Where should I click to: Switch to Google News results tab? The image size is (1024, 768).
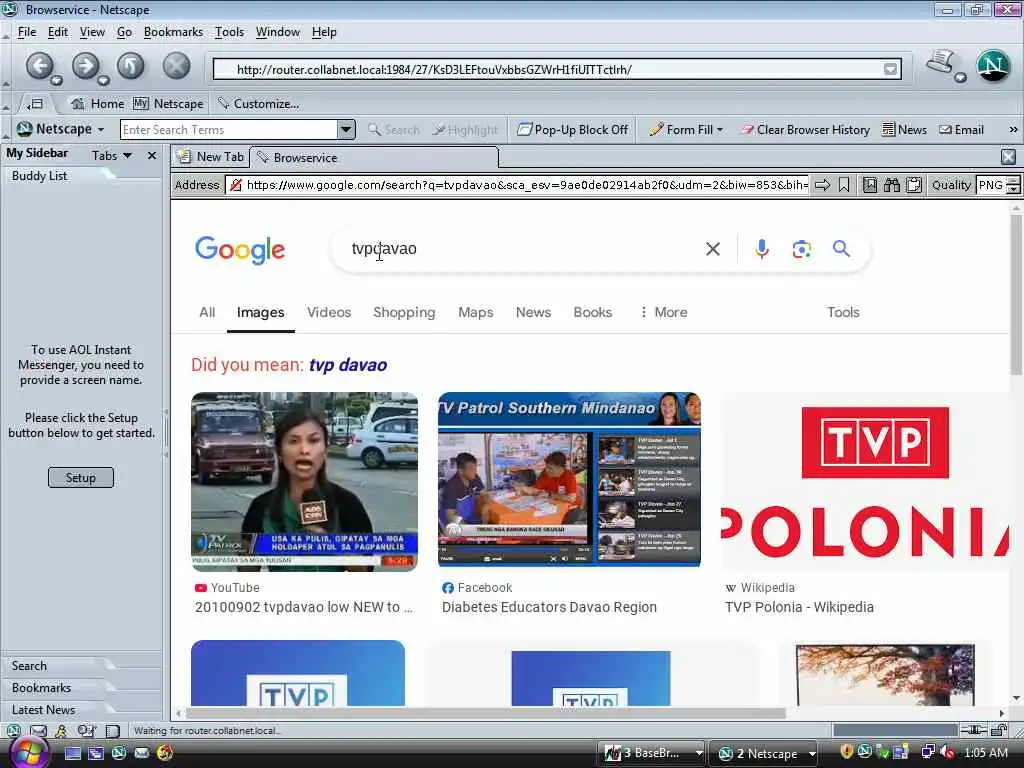tap(534, 312)
